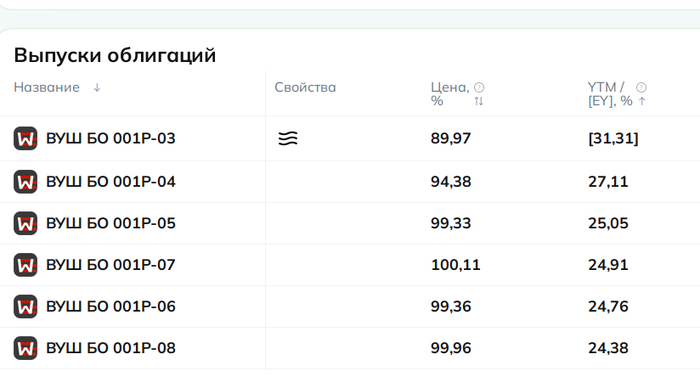The image size is (700, 388).
Task: Open bond ВУШ БО 001Р-08
Action: (111, 348)
